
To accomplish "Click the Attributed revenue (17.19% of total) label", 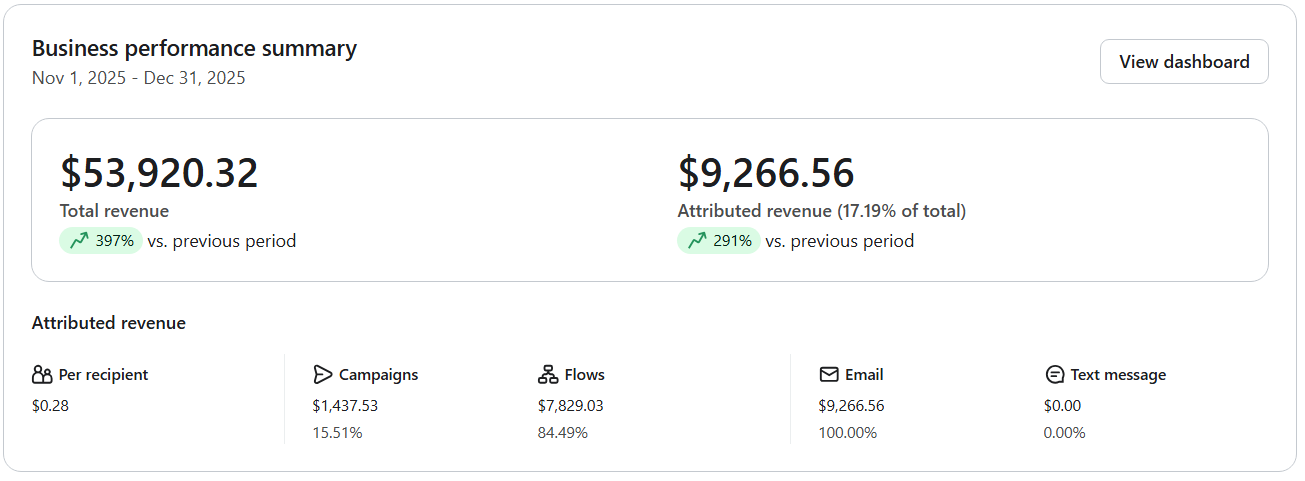I will pyautogui.click(x=821, y=211).
